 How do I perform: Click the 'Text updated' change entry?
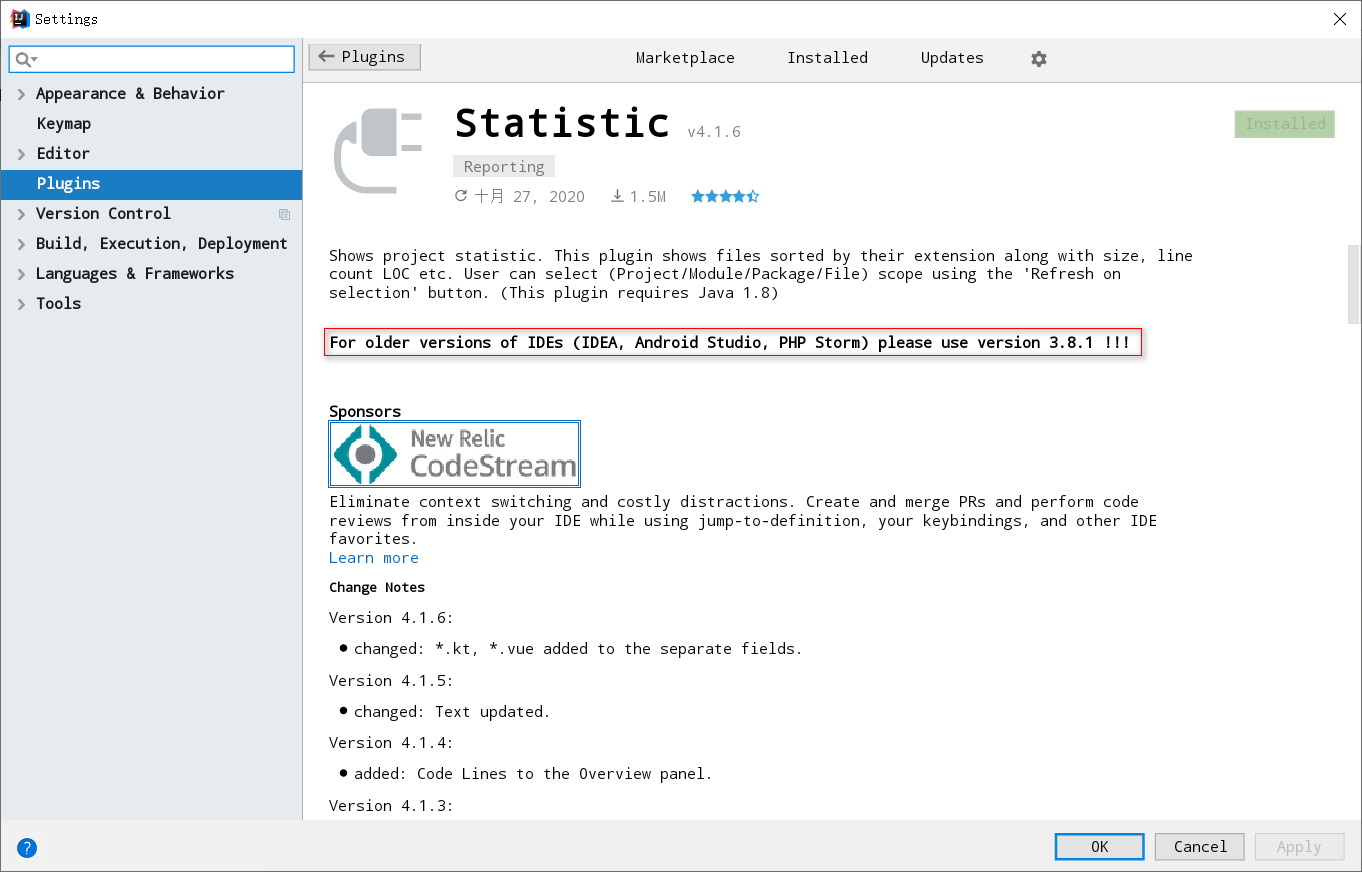tap(452, 712)
